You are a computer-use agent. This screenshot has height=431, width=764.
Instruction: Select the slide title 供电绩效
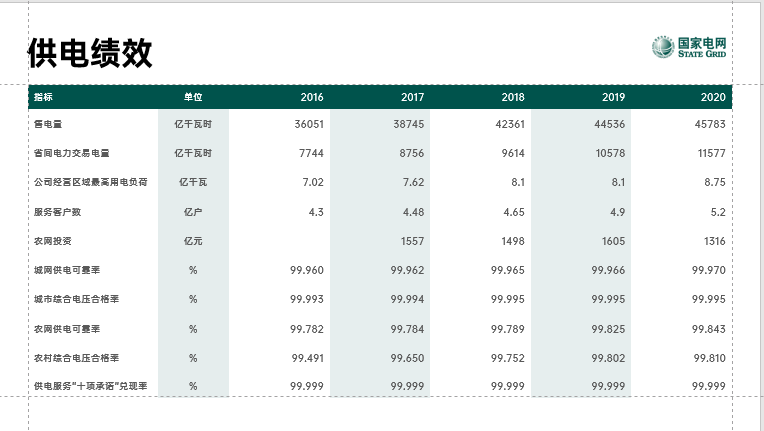coord(90,53)
